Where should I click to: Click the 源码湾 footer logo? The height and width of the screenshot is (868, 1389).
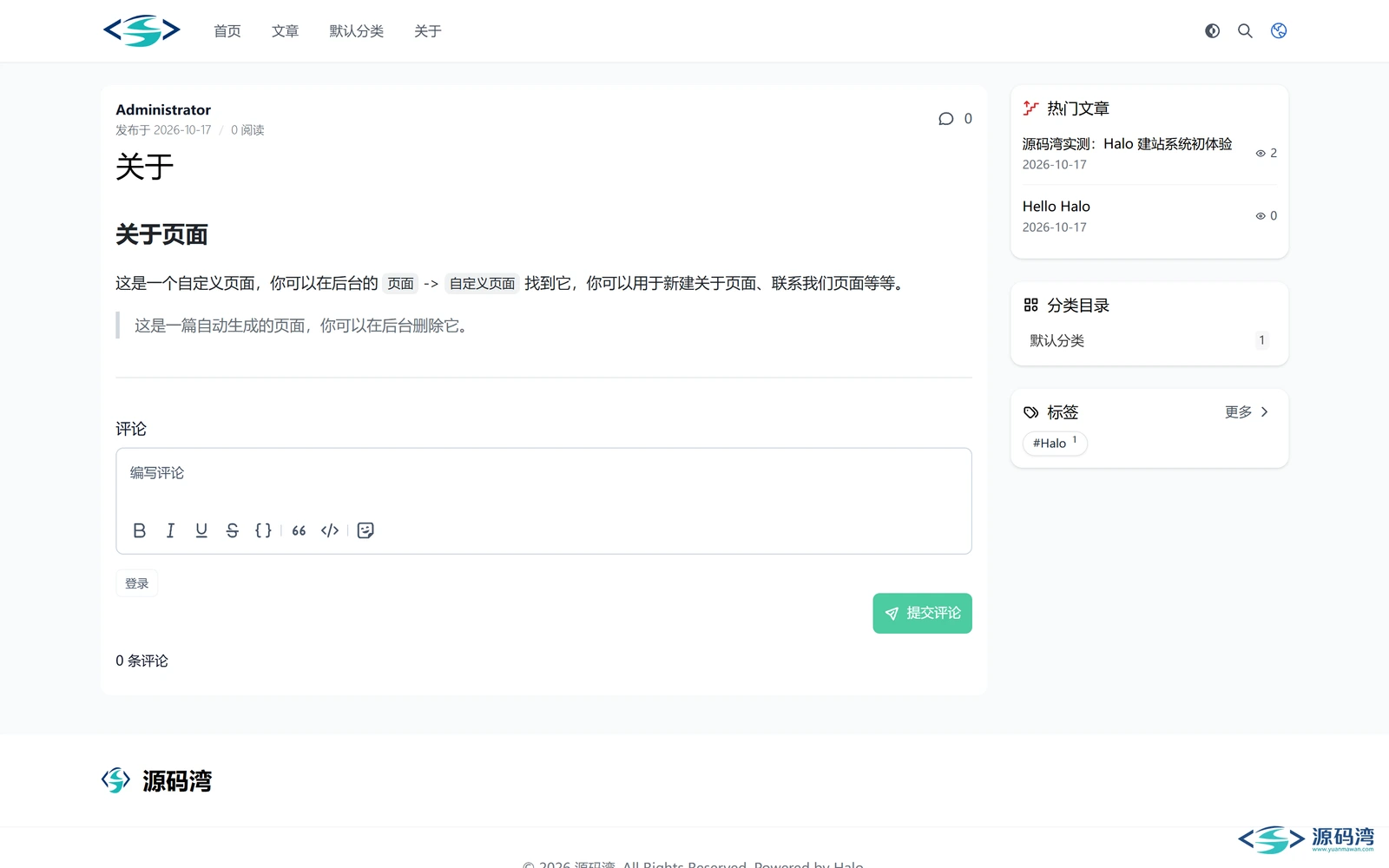(156, 781)
